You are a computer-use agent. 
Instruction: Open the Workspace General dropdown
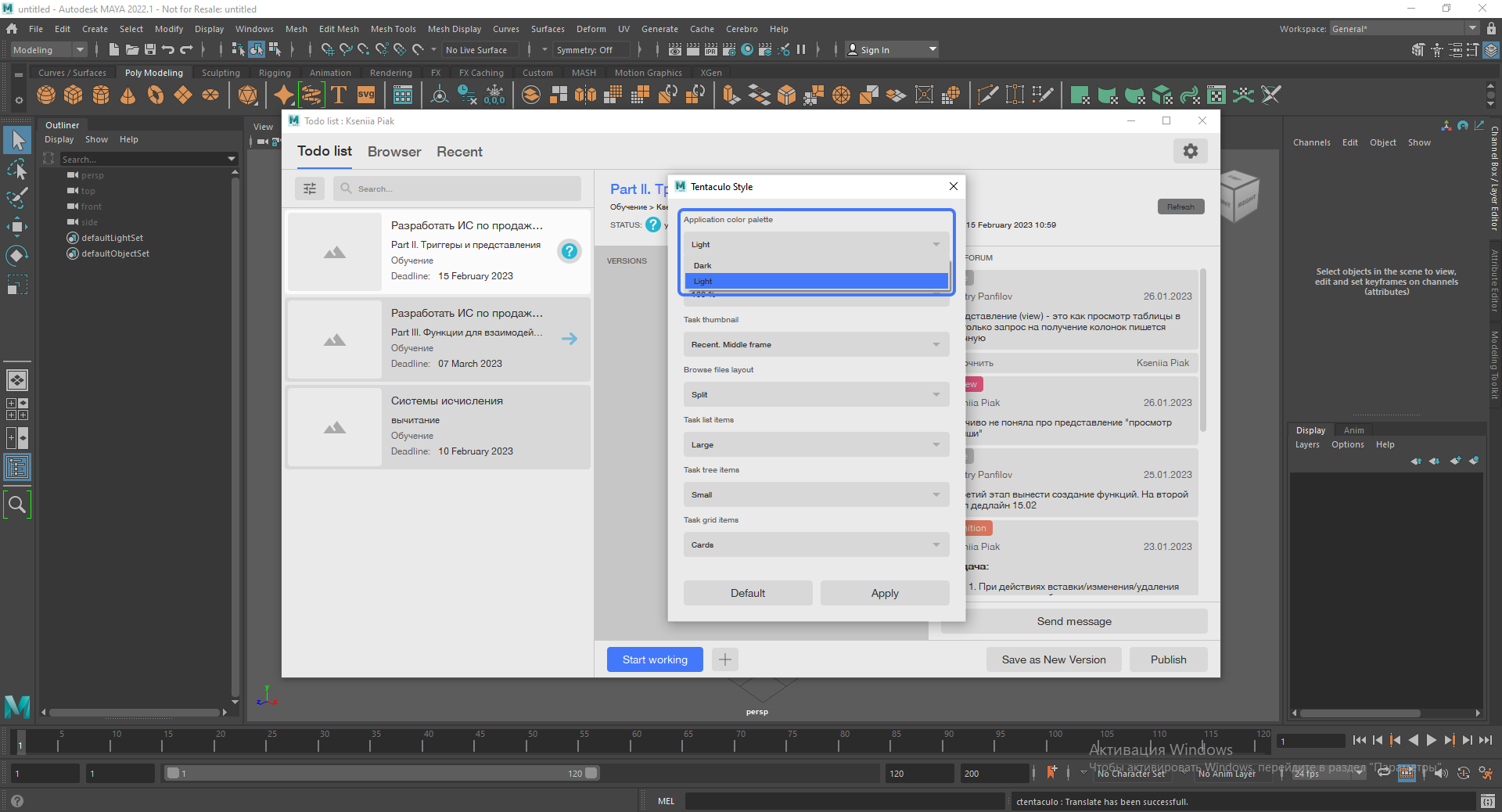(1404, 29)
